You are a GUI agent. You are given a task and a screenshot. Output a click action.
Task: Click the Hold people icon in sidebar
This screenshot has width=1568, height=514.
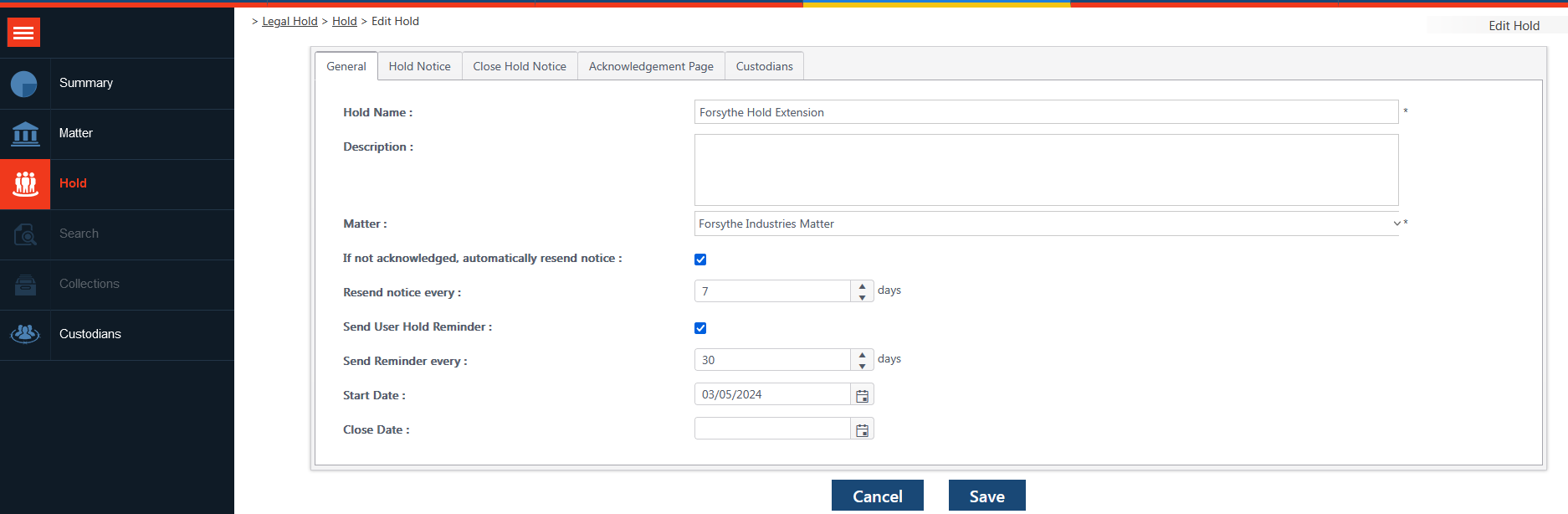pos(25,184)
